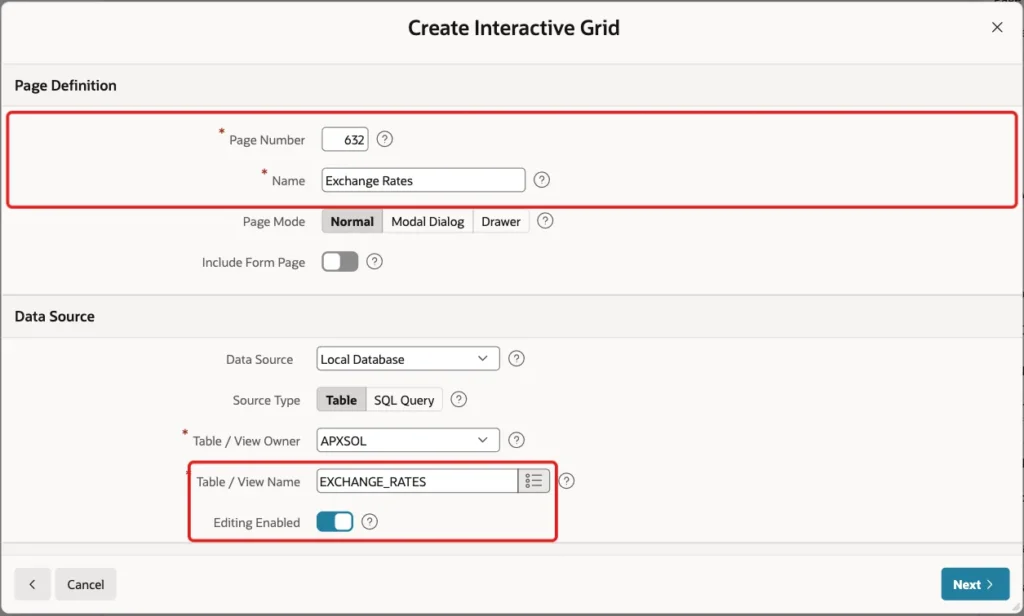Click the Page Definition section heading
This screenshot has height=616, width=1024.
(65, 86)
